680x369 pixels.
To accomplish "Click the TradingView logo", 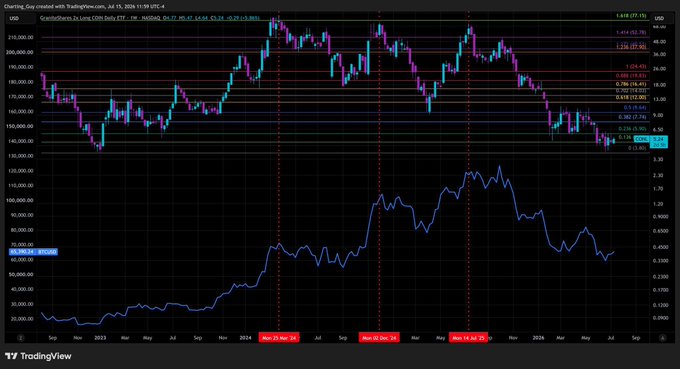I will click(38, 356).
